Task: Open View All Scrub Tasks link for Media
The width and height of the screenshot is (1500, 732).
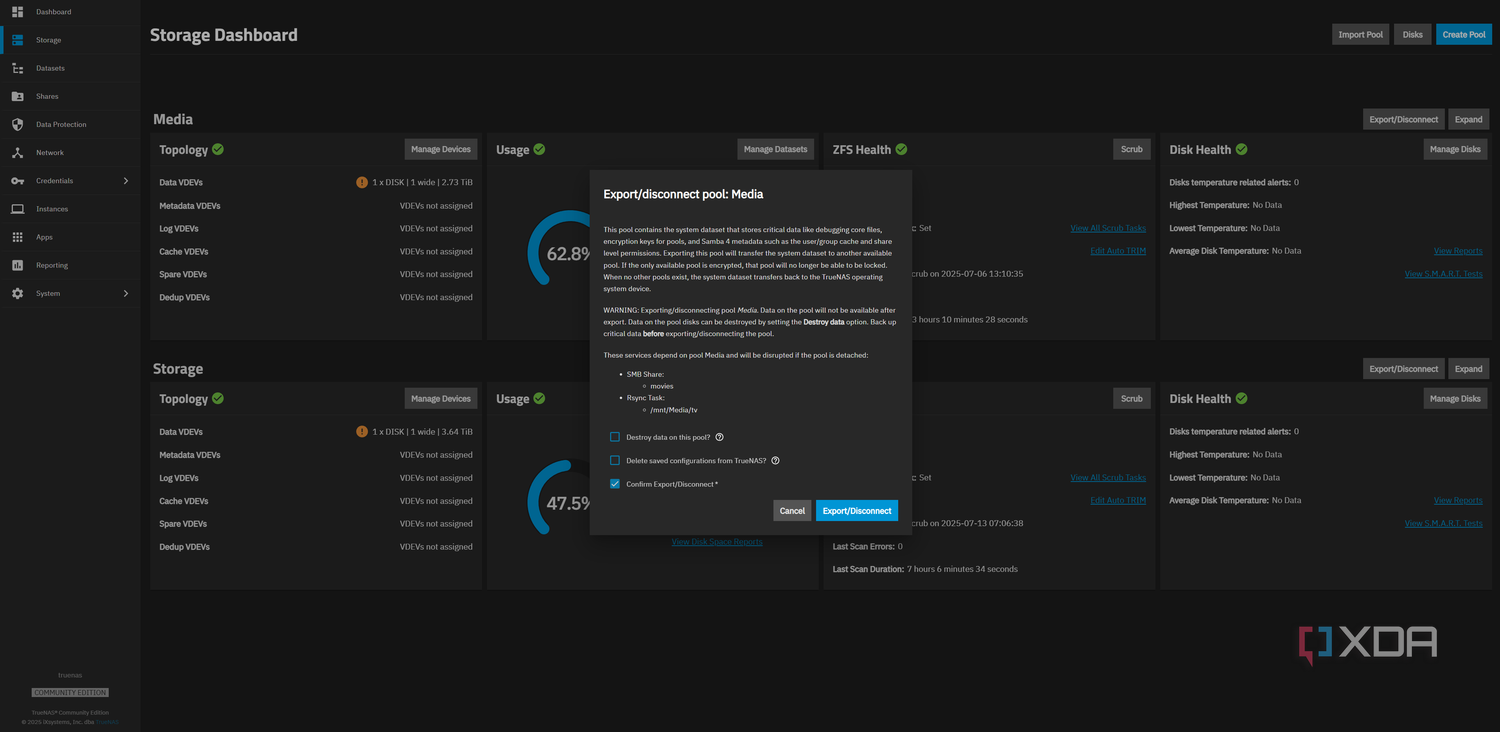Action: click(1108, 228)
